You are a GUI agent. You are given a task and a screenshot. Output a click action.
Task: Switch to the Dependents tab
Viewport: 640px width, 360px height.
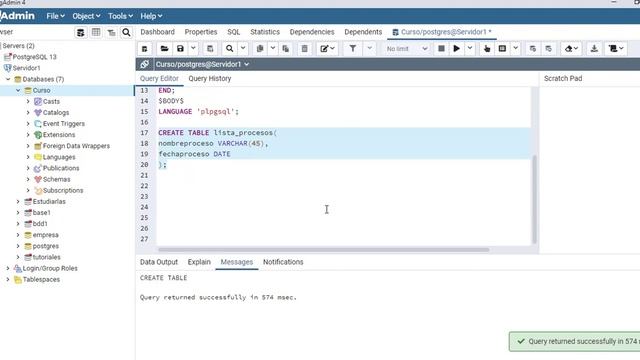click(363, 32)
